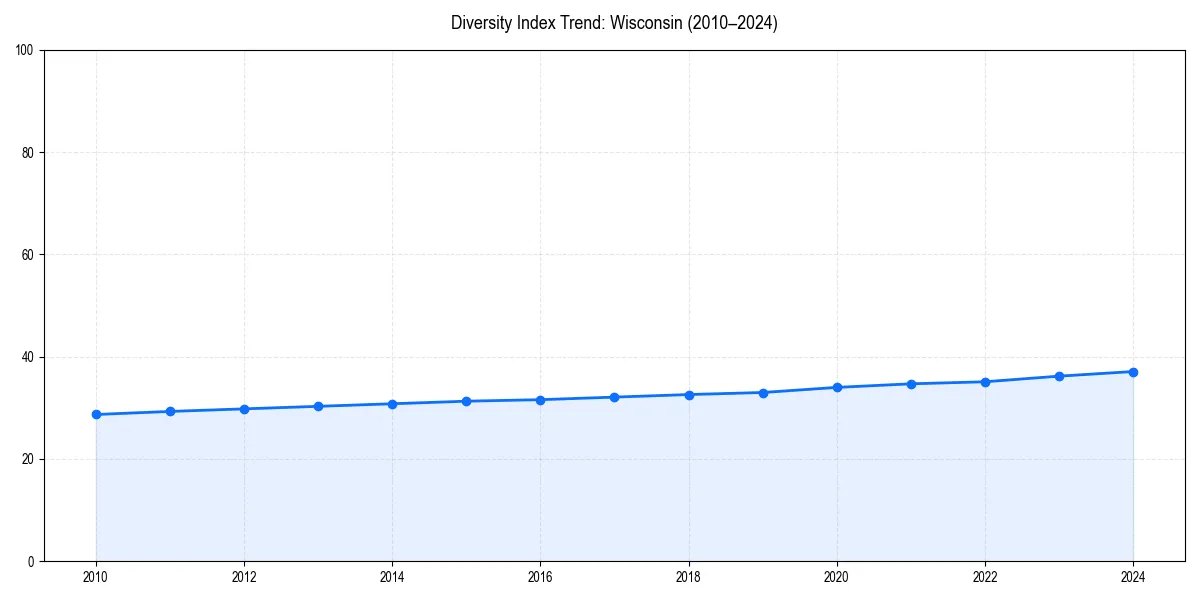This screenshot has width=1200, height=600.
Task: Click the 2021 data point on the line
Action: click(x=911, y=384)
